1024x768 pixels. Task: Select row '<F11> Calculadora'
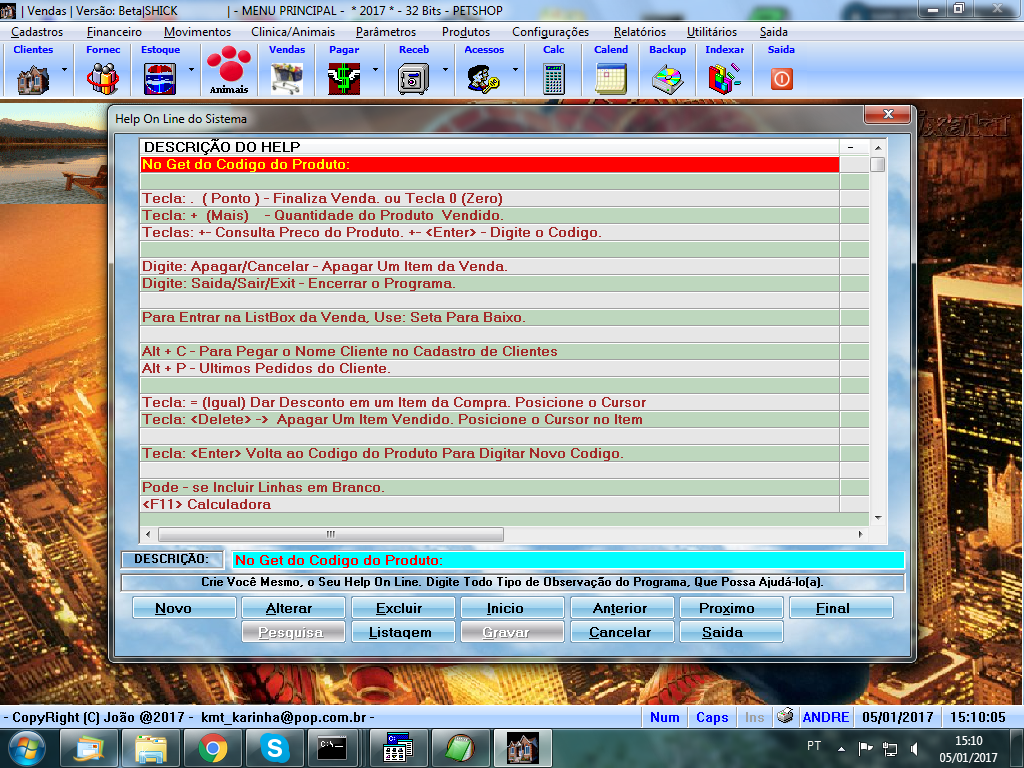pos(489,504)
